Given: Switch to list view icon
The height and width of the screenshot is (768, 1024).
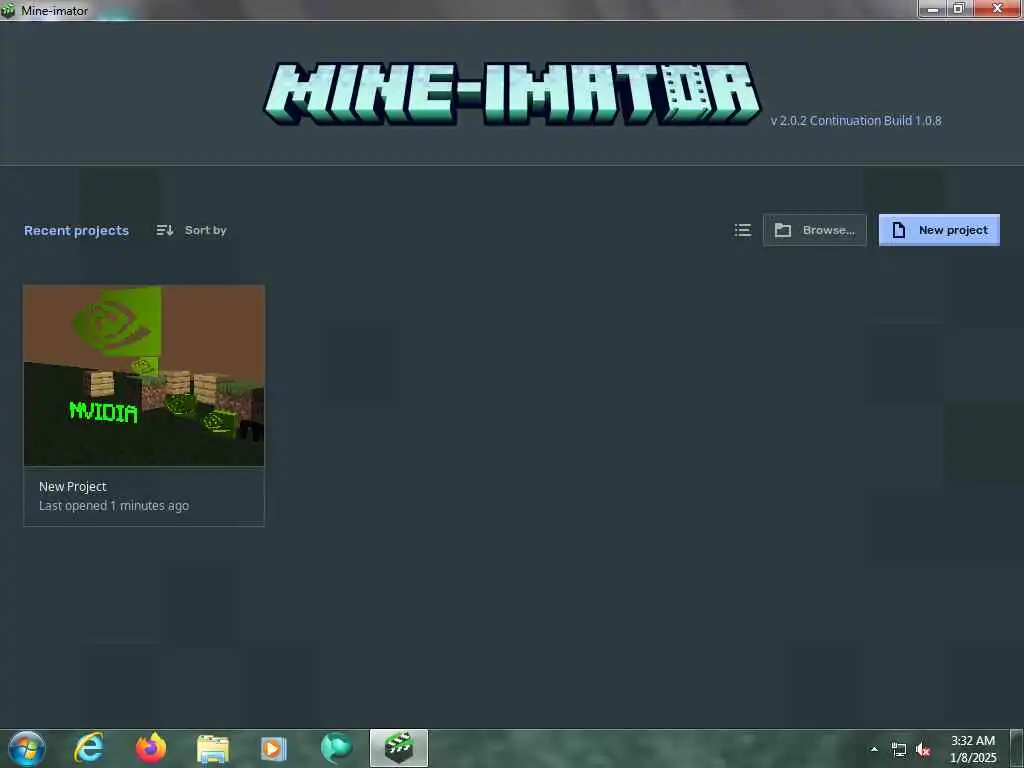Looking at the screenshot, I should tap(743, 230).
